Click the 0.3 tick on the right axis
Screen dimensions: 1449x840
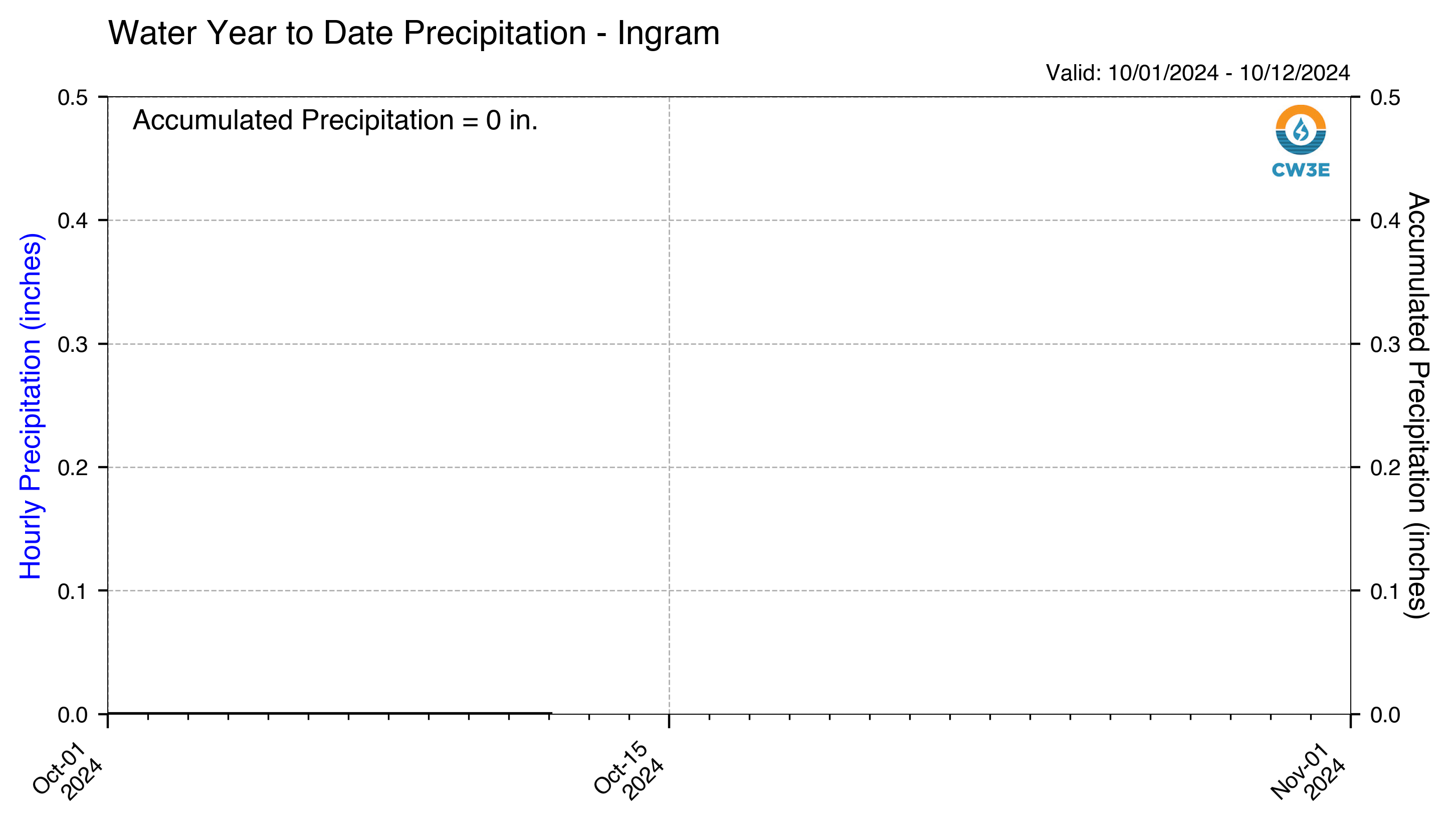click(x=1386, y=344)
